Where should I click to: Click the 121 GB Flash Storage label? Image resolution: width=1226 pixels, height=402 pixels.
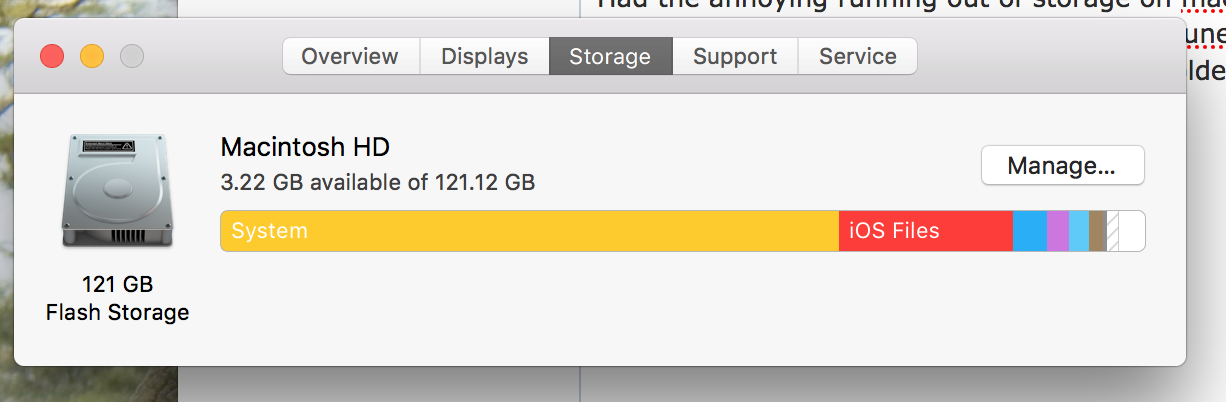(x=117, y=298)
